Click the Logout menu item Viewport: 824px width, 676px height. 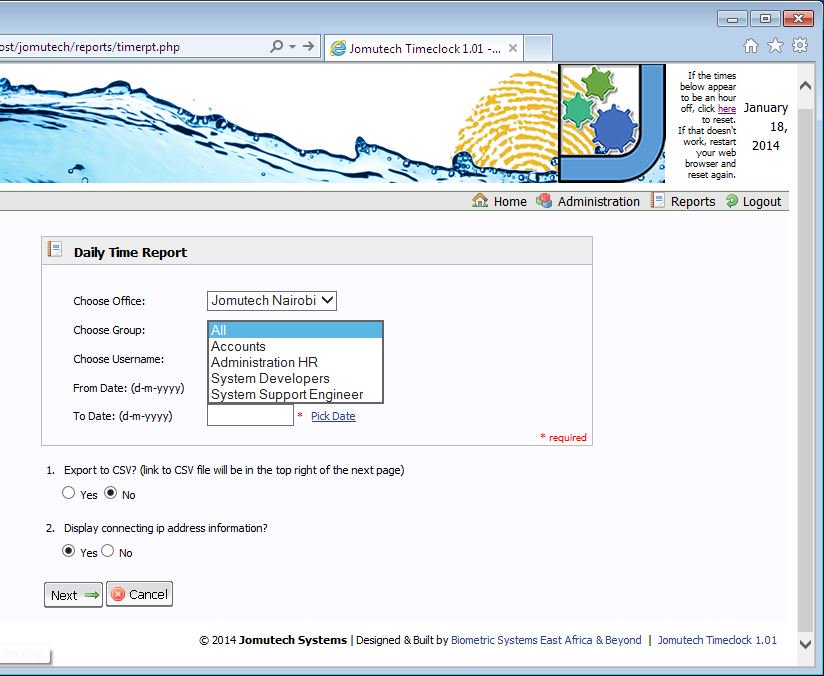(x=761, y=201)
